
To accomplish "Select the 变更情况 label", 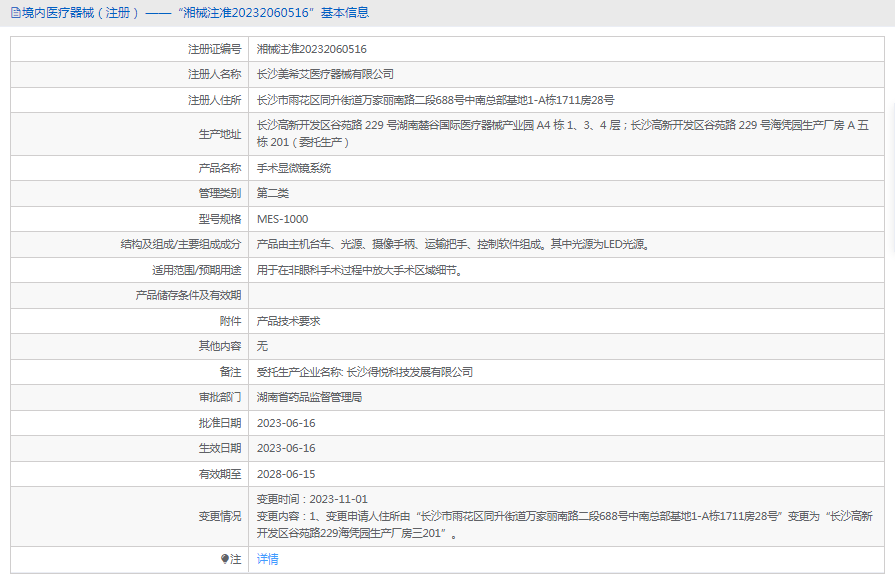I will 220,517.
